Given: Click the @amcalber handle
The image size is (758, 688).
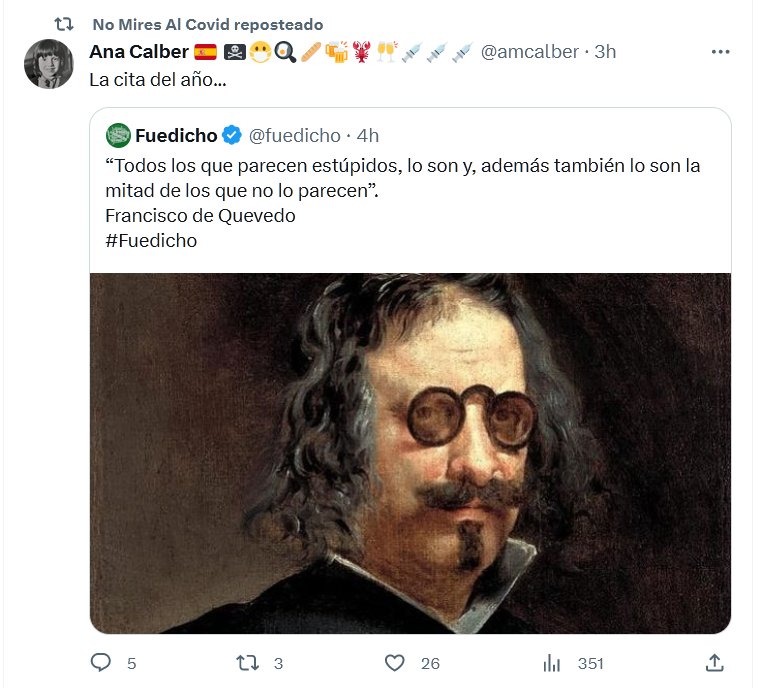Looking at the screenshot, I should tap(530, 52).
